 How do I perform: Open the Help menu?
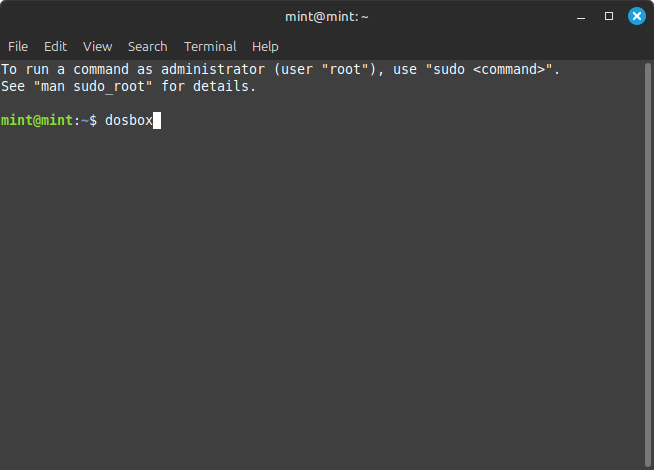pyautogui.click(x=265, y=46)
